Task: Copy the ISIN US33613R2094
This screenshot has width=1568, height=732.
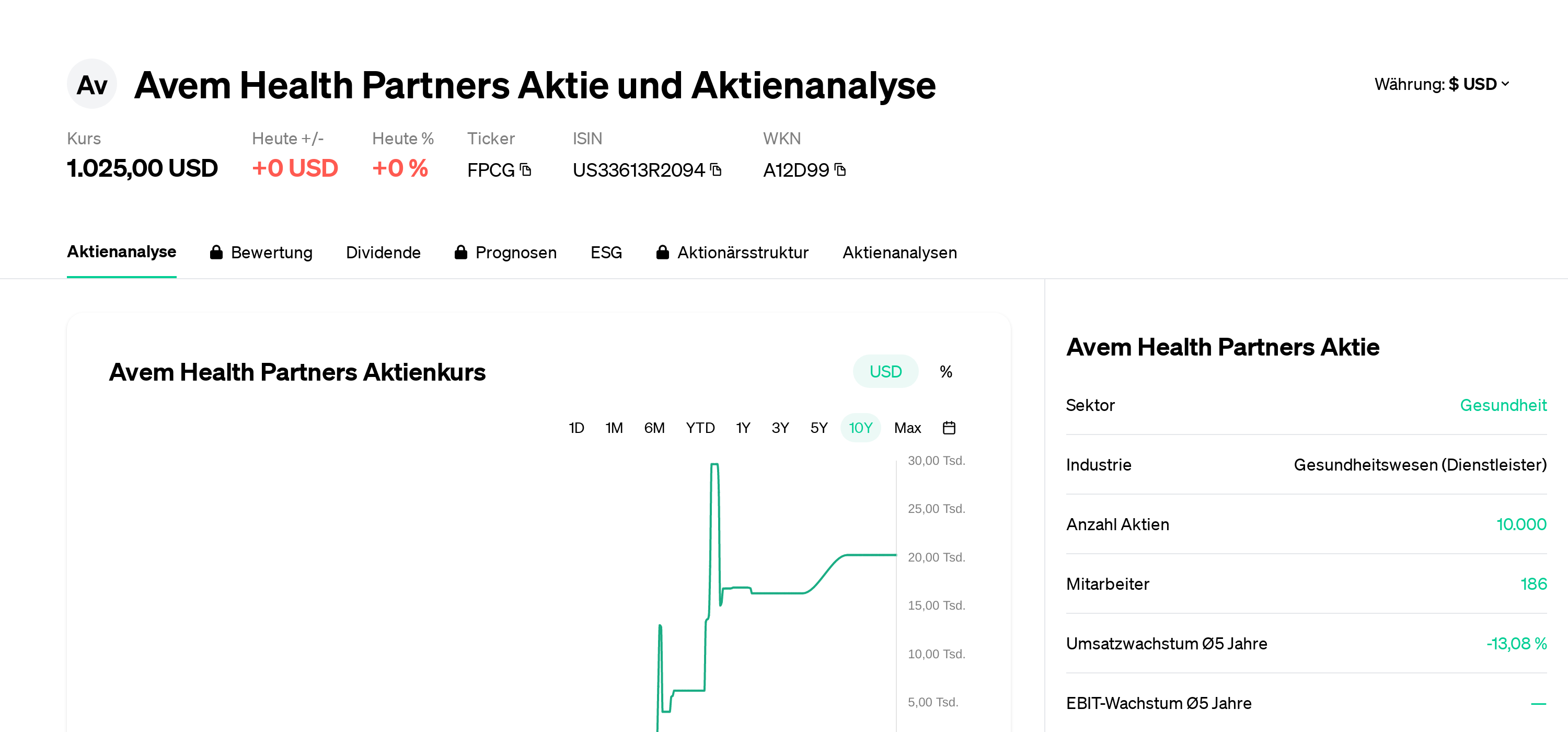Action: (717, 170)
